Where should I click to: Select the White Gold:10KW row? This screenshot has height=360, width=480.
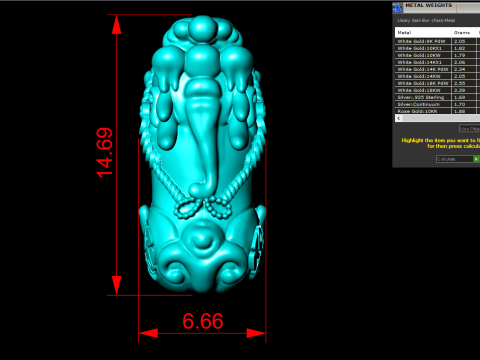(437, 55)
